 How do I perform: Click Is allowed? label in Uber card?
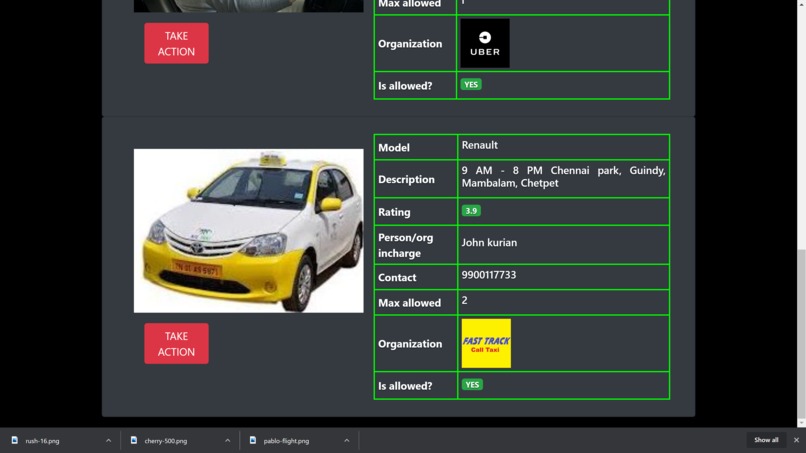(405, 86)
